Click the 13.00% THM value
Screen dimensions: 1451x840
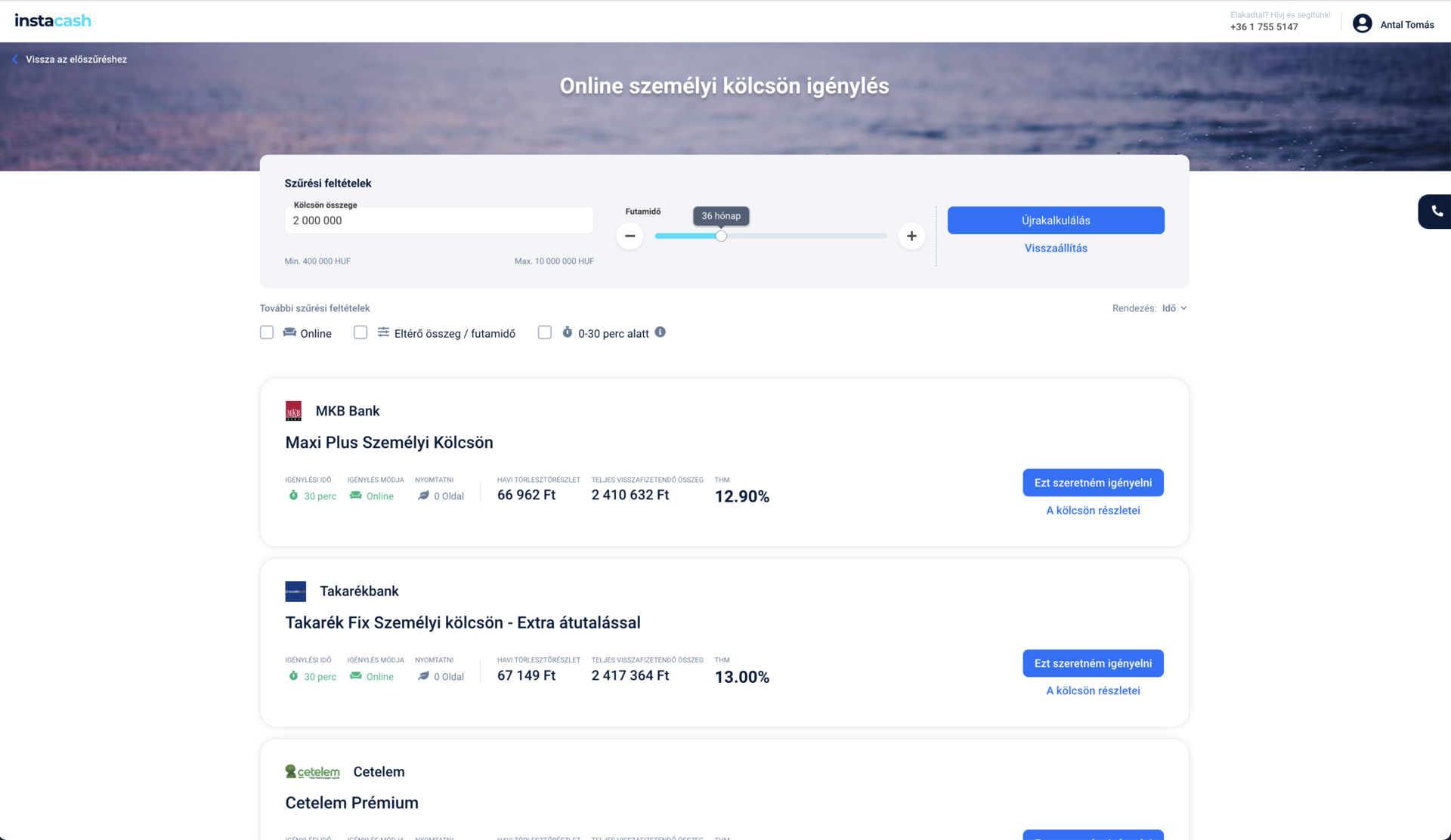[742, 677]
